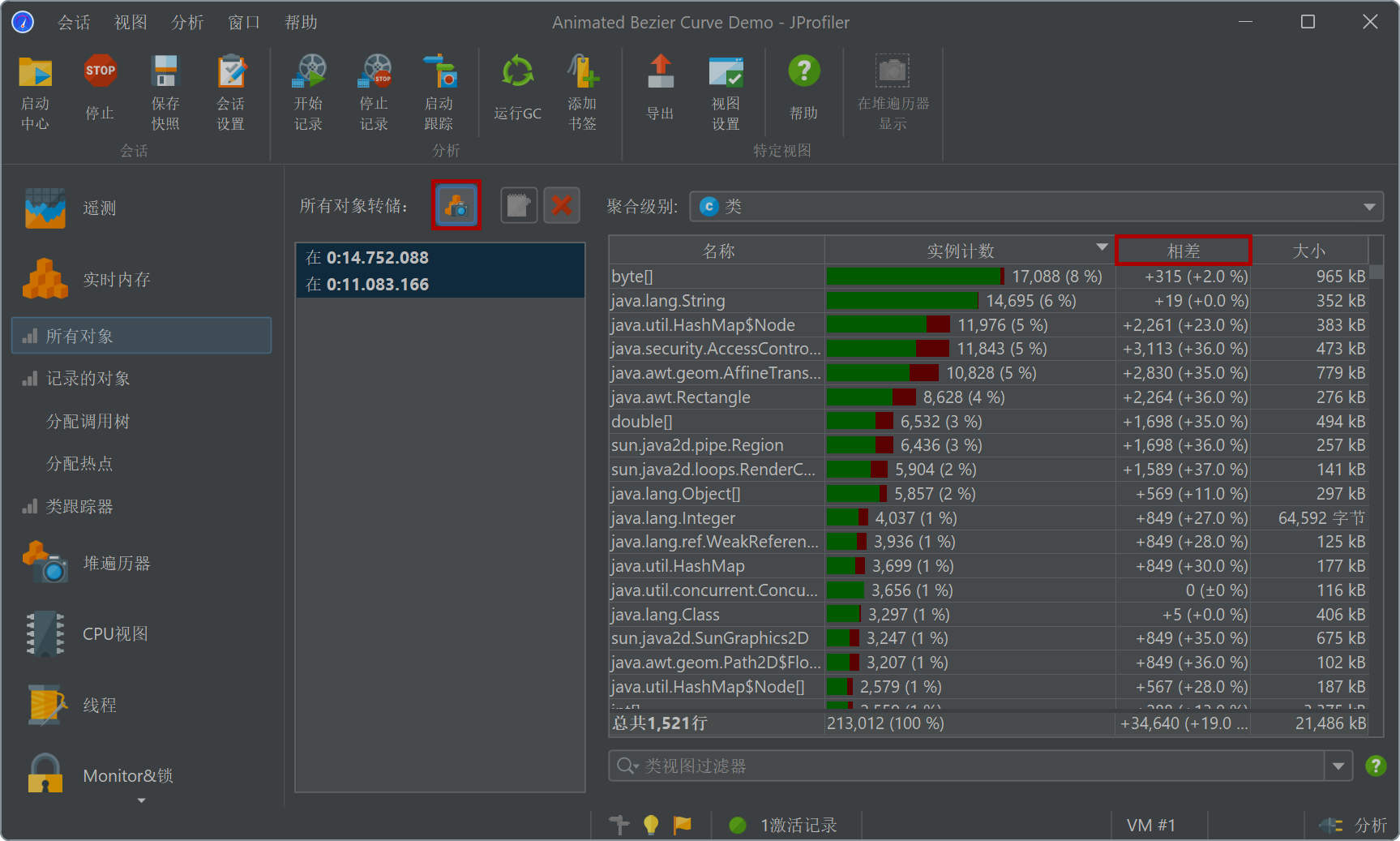Sort by the 实例计数 column header

[970, 251]
